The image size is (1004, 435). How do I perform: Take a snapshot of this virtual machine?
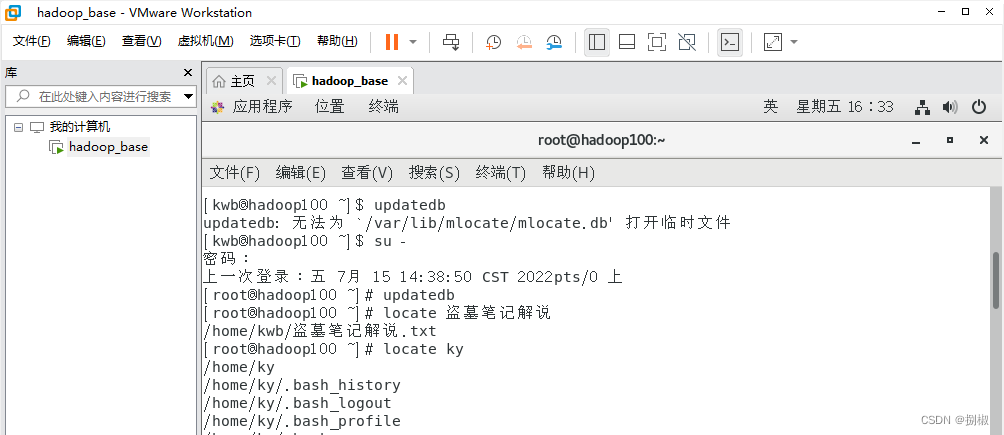tap(494, 42)
